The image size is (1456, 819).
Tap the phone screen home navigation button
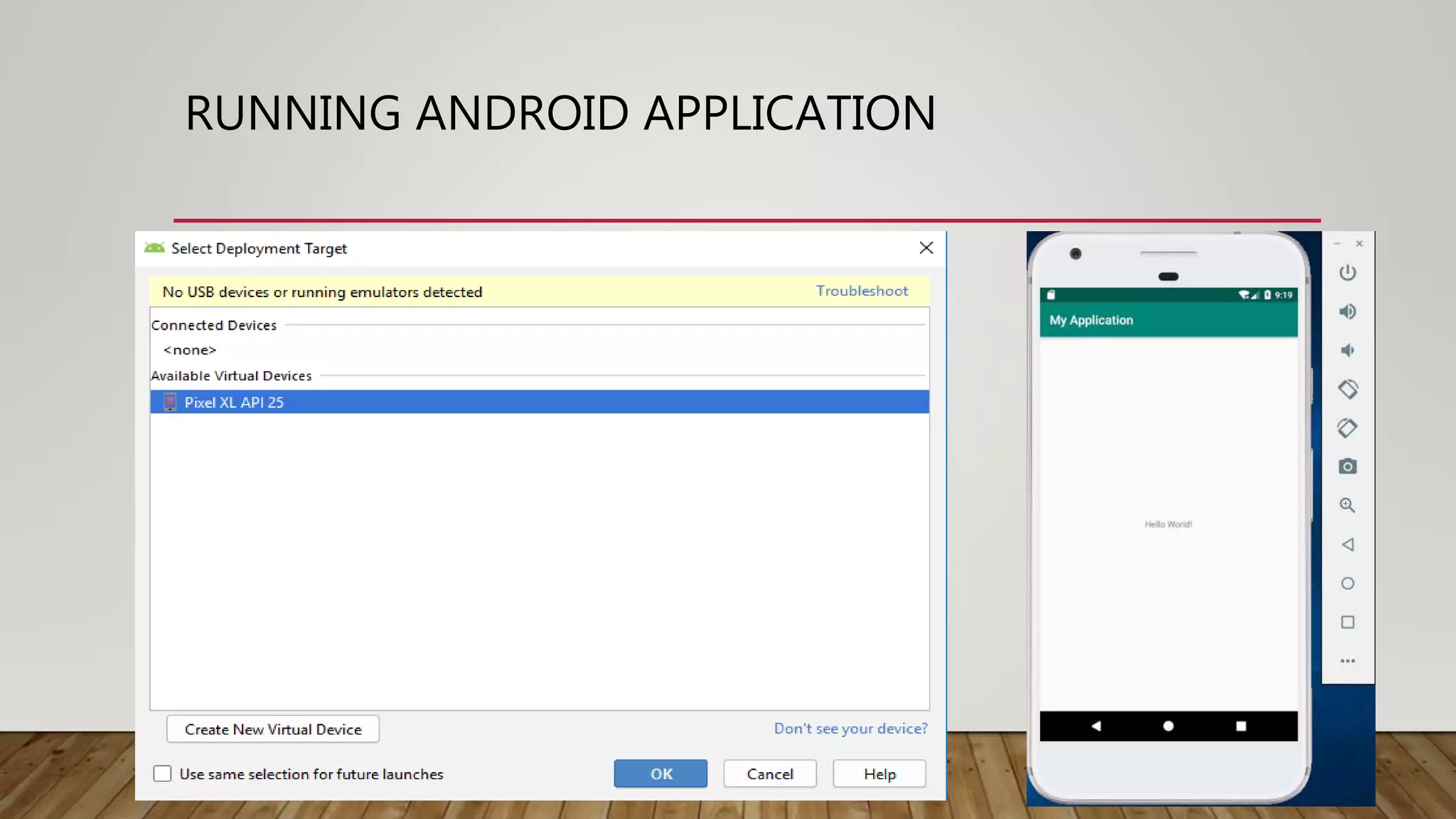1168,726
